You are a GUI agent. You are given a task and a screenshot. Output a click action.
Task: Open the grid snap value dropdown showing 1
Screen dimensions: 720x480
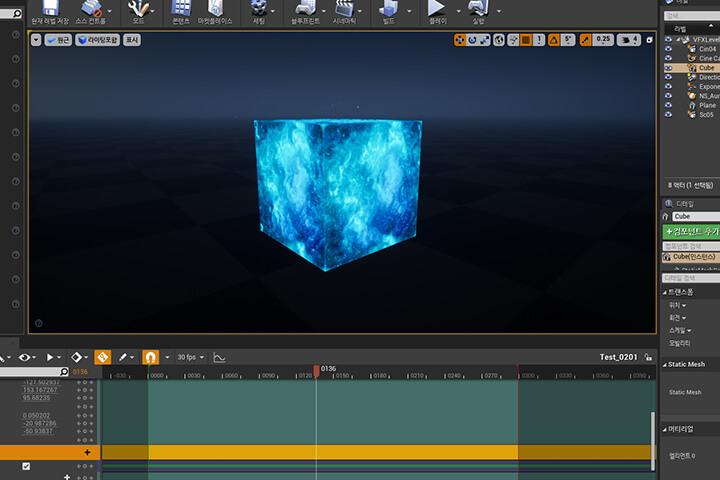[x=539, y=40]
